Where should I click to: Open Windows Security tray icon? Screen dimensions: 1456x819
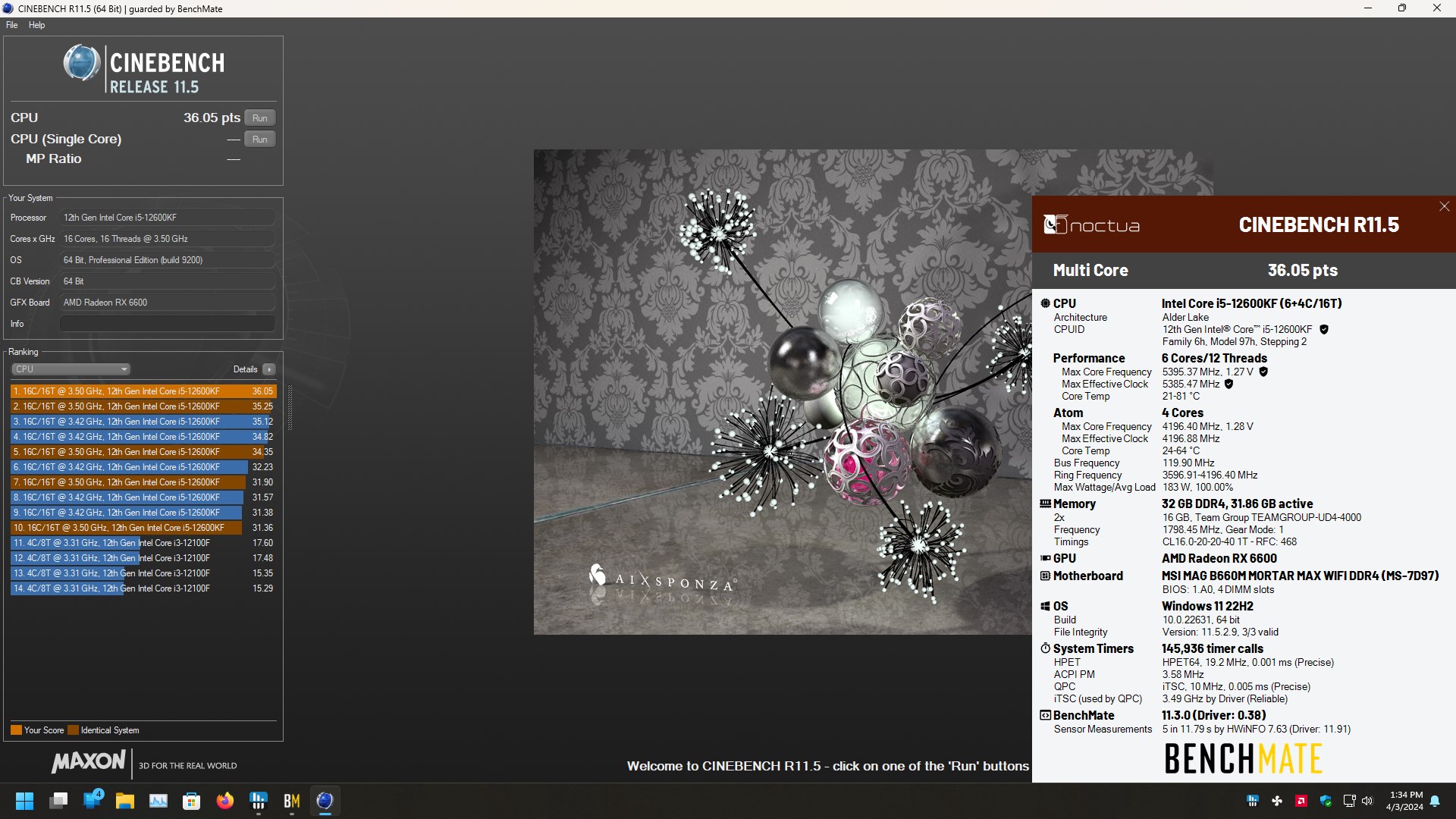click(1326, 801)
